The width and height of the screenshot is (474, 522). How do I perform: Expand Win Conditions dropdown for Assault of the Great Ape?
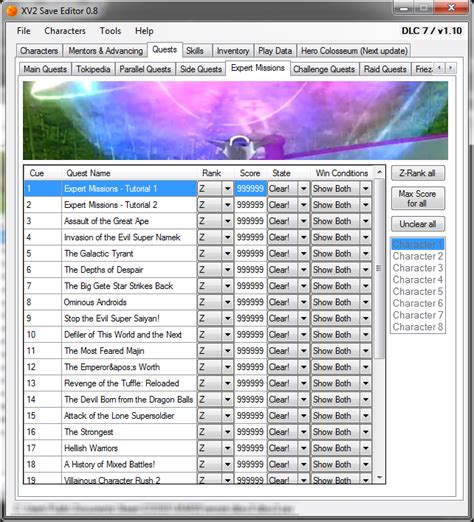click(366, 221)
